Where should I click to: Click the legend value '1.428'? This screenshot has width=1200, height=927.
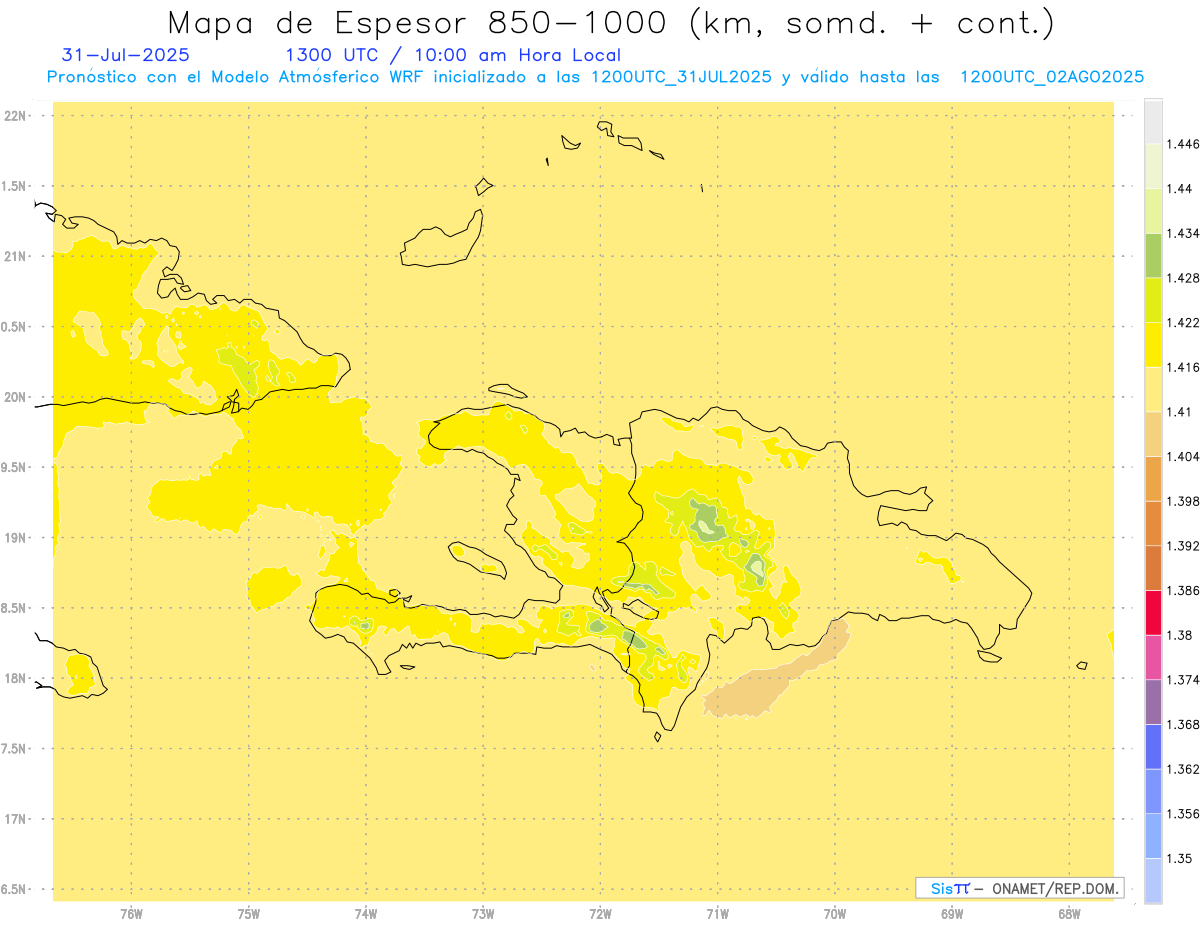pyautogui.click(x=1182, y=278)
